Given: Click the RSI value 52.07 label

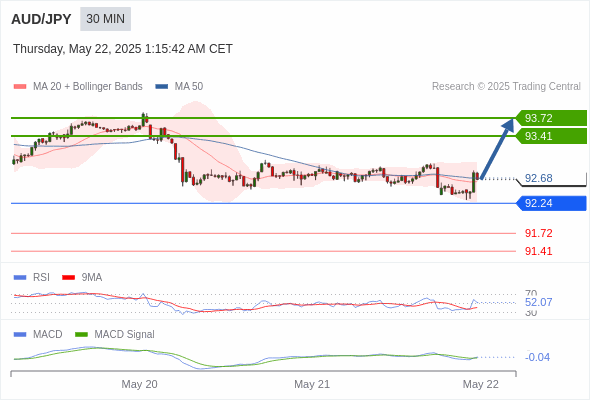Looking at the screenshot, I should [x=538, y=302].
